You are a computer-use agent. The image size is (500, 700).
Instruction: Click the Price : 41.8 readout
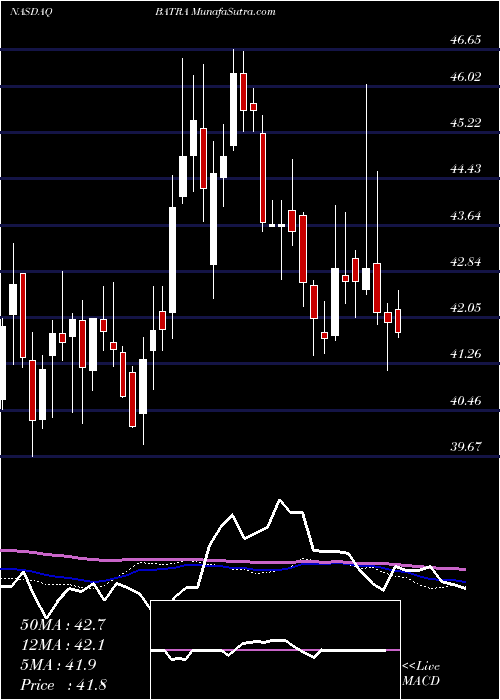tap(63, 685)
